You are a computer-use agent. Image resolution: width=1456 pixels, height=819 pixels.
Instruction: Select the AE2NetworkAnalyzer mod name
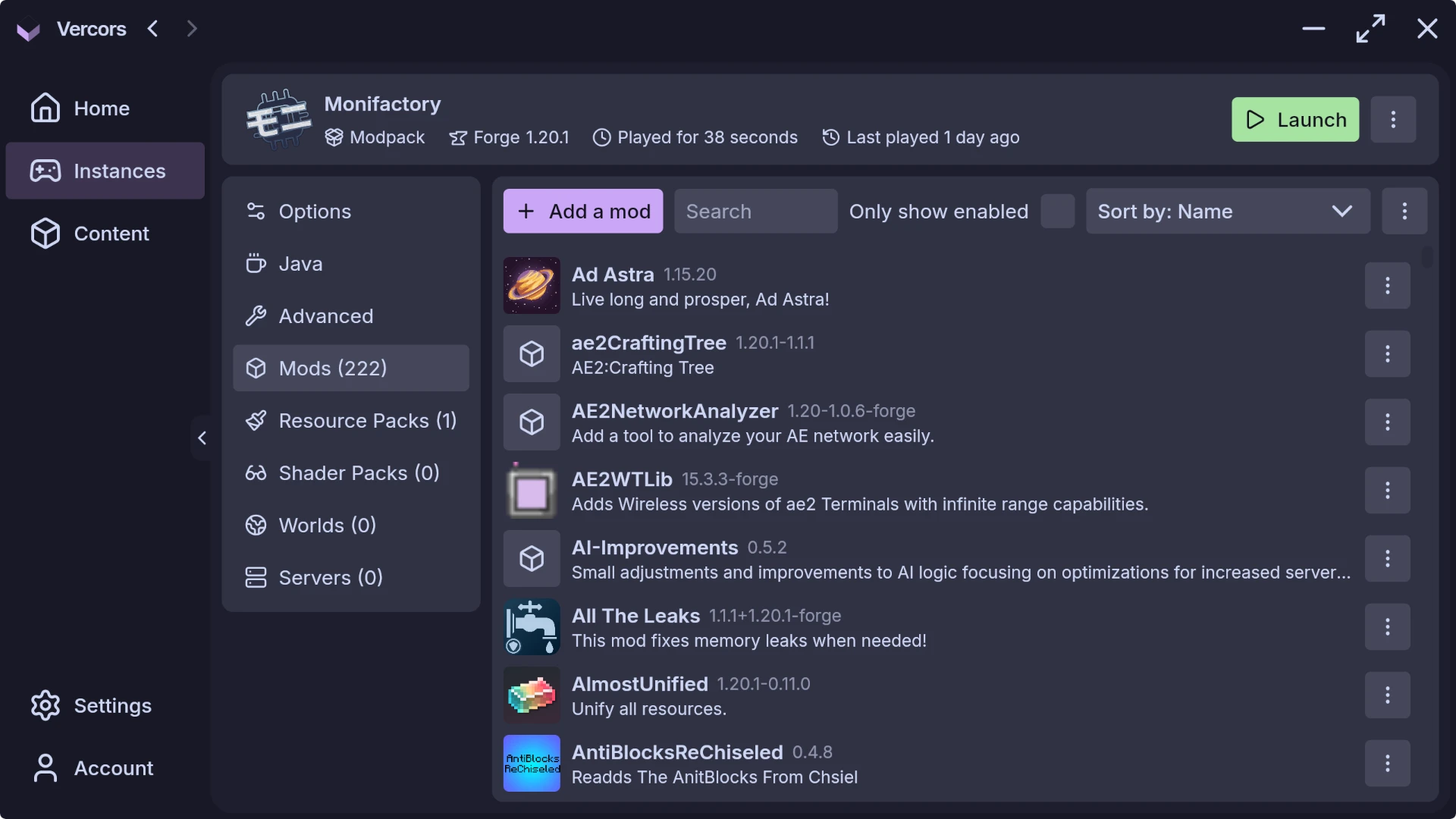click(x=675, y=411)
